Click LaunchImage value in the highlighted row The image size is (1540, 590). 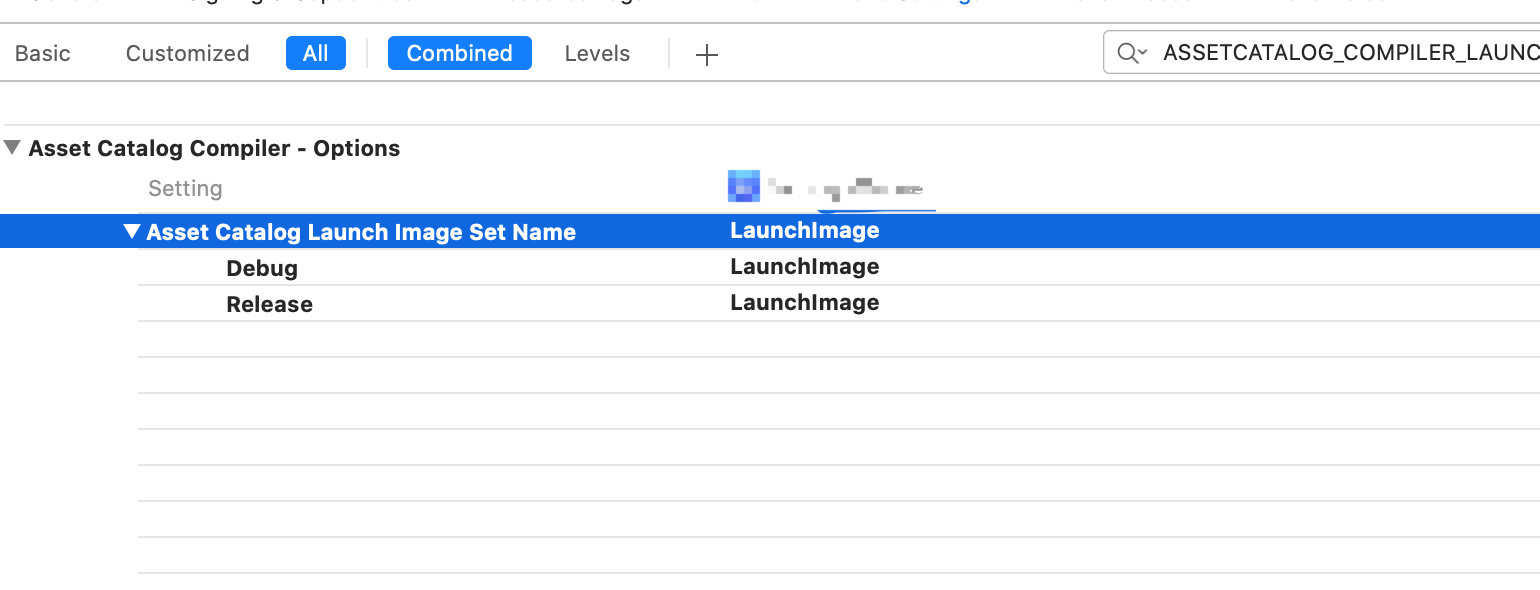pyautogui.click(x=804, y=231)
